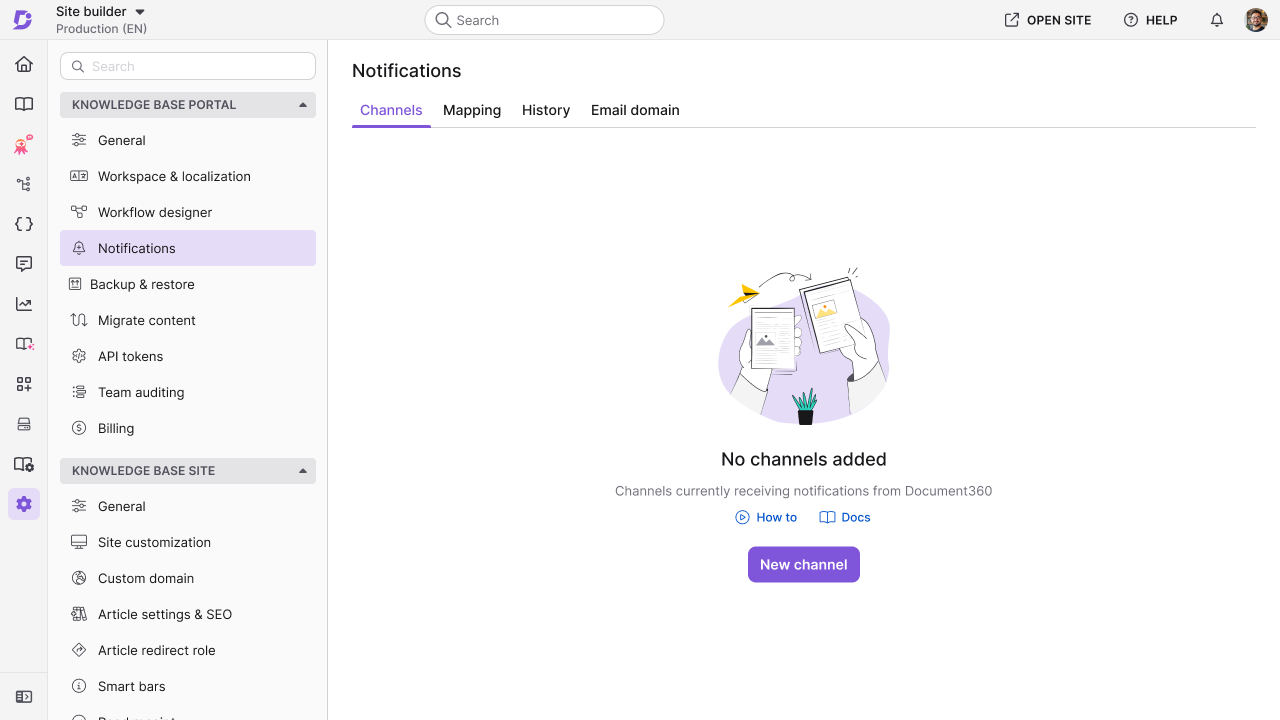The height and width of the screenshot is (720, 1280).
Task: Click the bottom-left collapse panel icon
Action: 24,696
